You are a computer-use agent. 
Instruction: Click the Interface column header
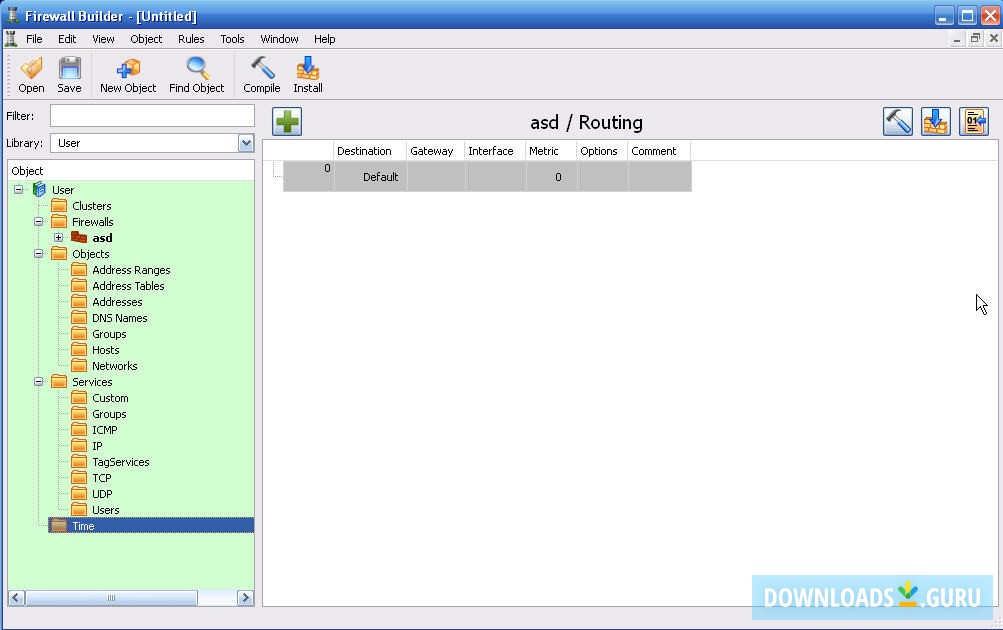[495, 151]
